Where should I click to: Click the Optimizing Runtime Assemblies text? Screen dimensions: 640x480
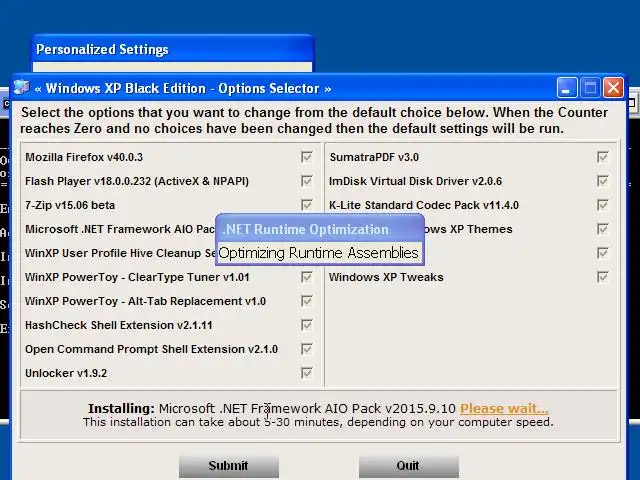point(318,253)
